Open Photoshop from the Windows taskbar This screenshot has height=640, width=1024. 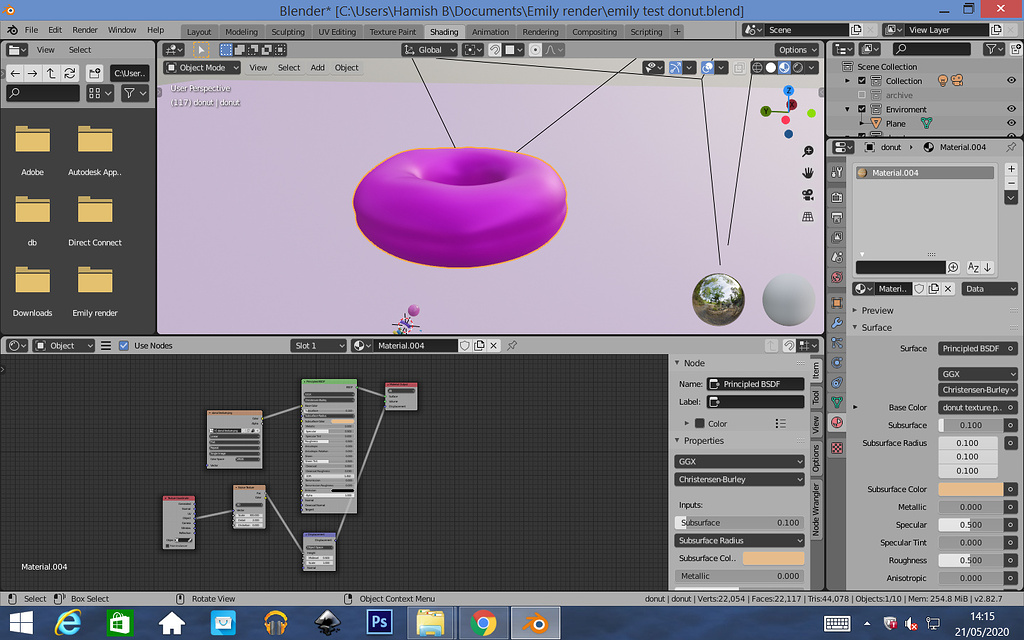(379, 622)
